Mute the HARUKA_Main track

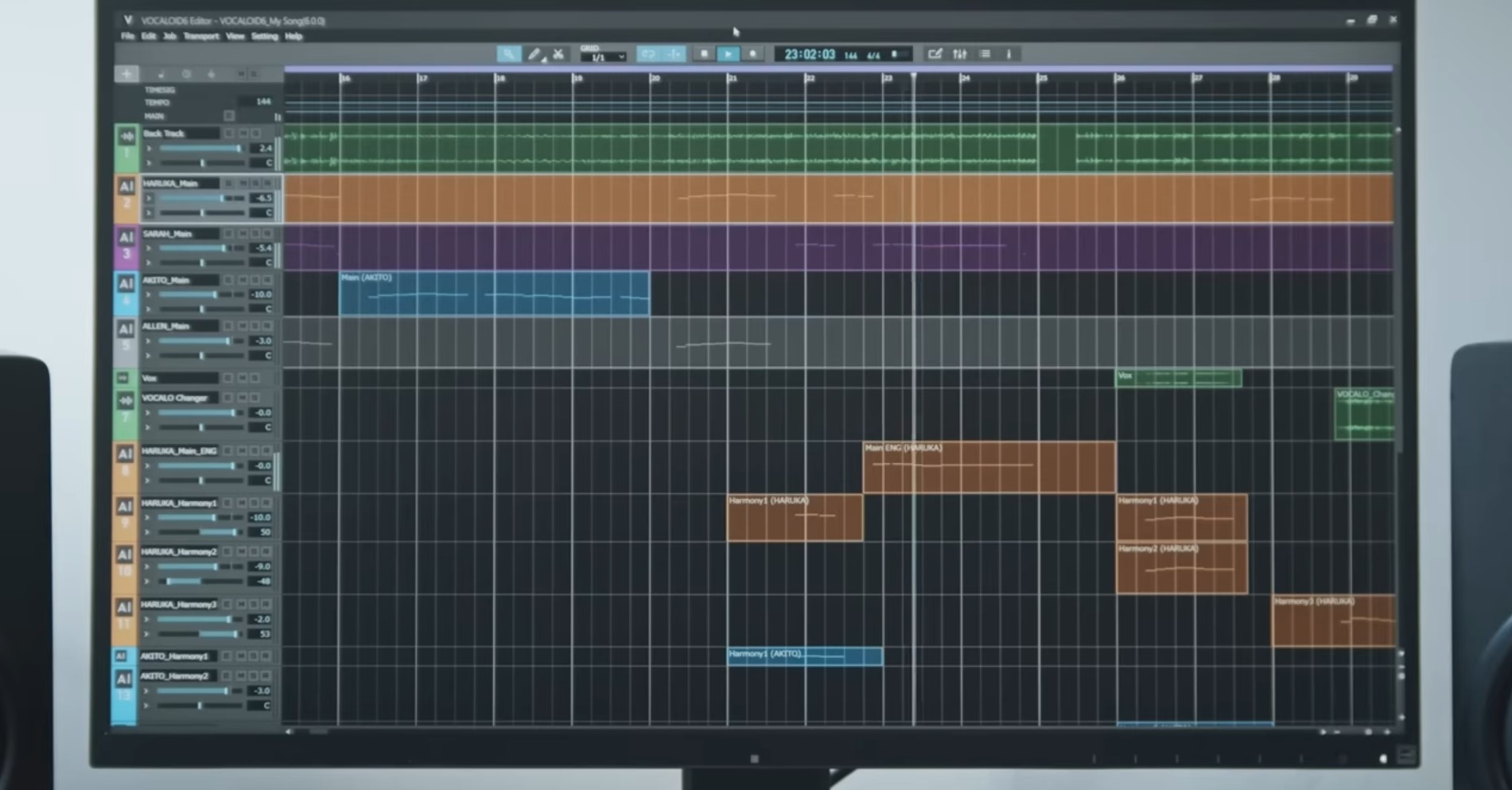pyautogui.click(x=243, y=184)
